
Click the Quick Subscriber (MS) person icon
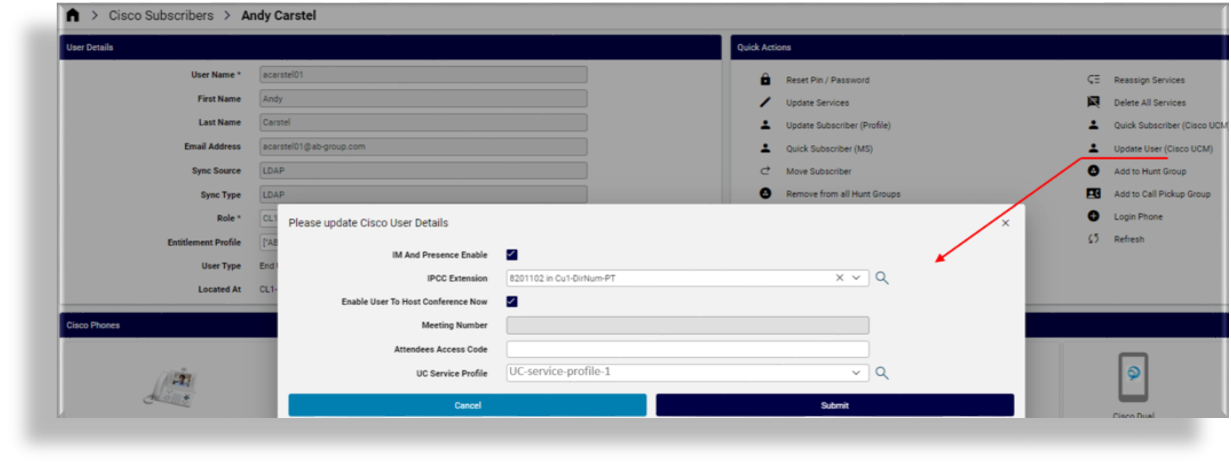coord(765,148)
